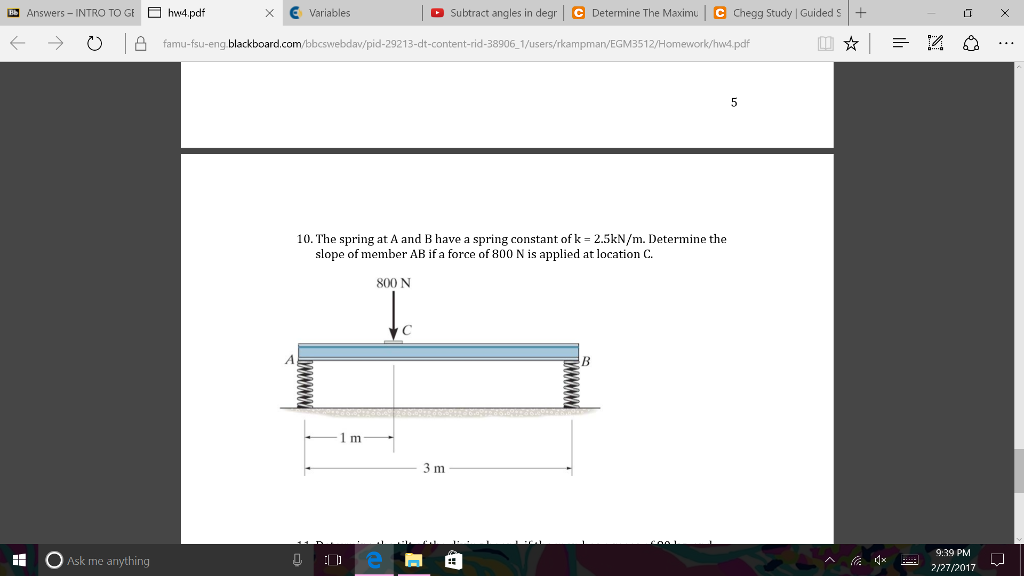Open Task View on the taskbar
Viewport: 1024px width, 576px height.
tap(333, 561)
